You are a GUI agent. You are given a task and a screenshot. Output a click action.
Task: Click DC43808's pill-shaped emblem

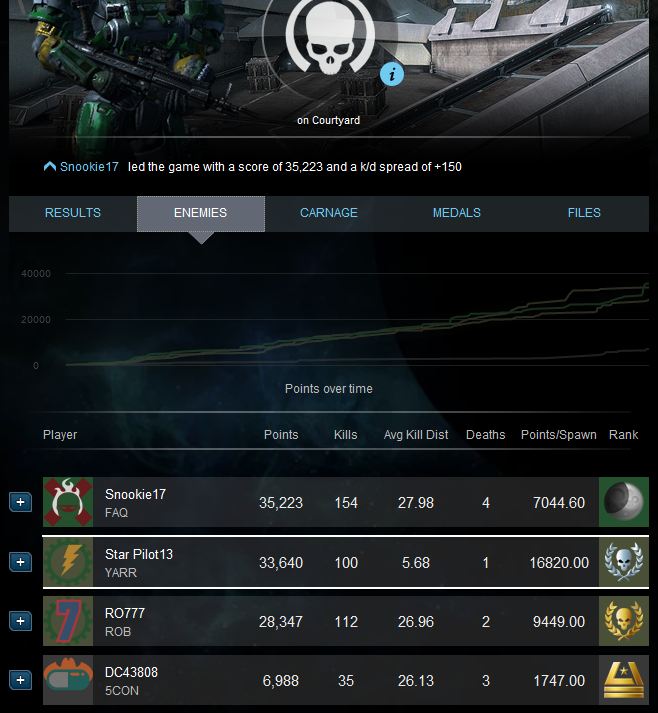point(68,680)
